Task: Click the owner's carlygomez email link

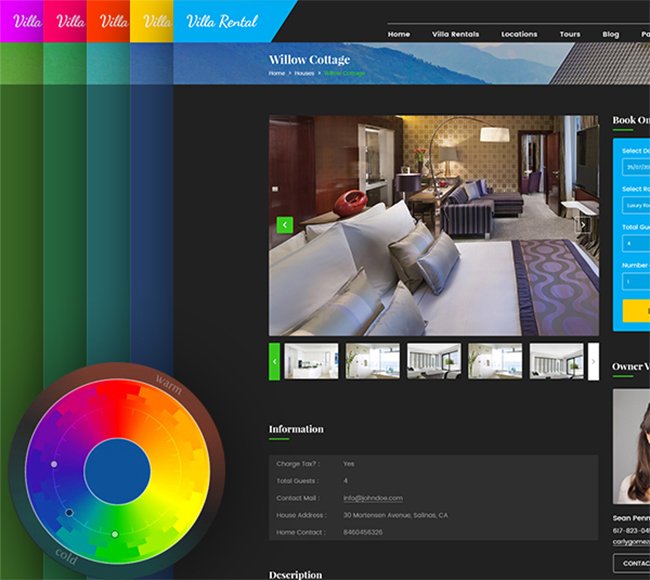Action: 631,542
